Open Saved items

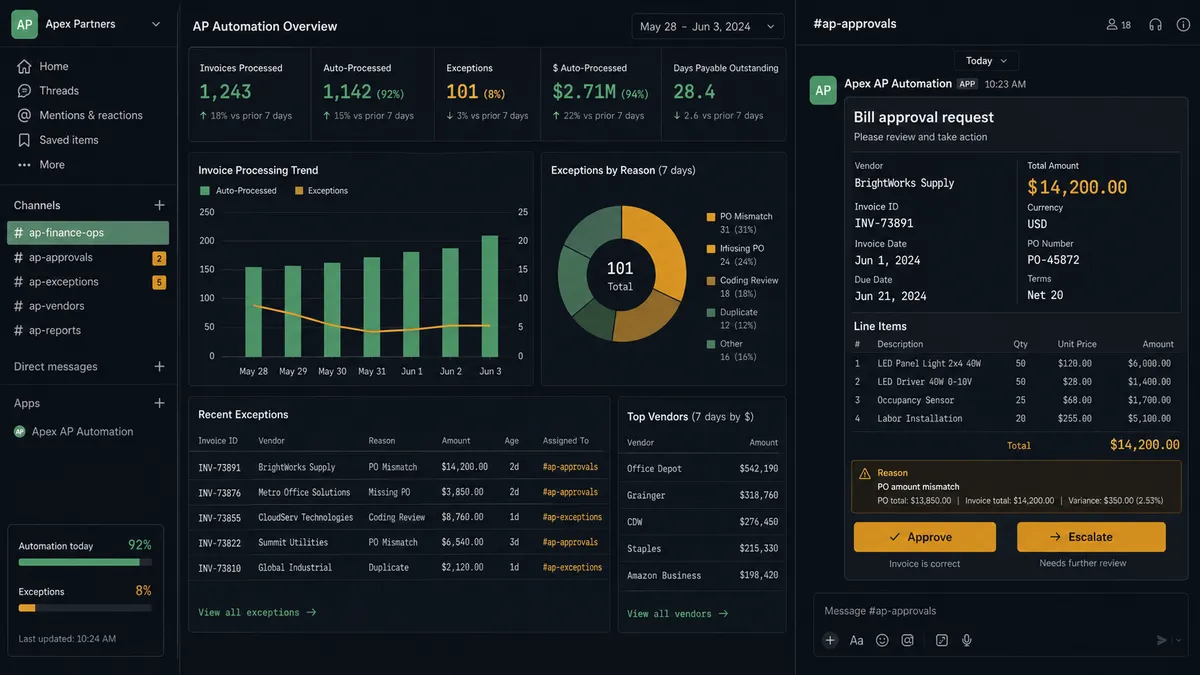(68, 140)
